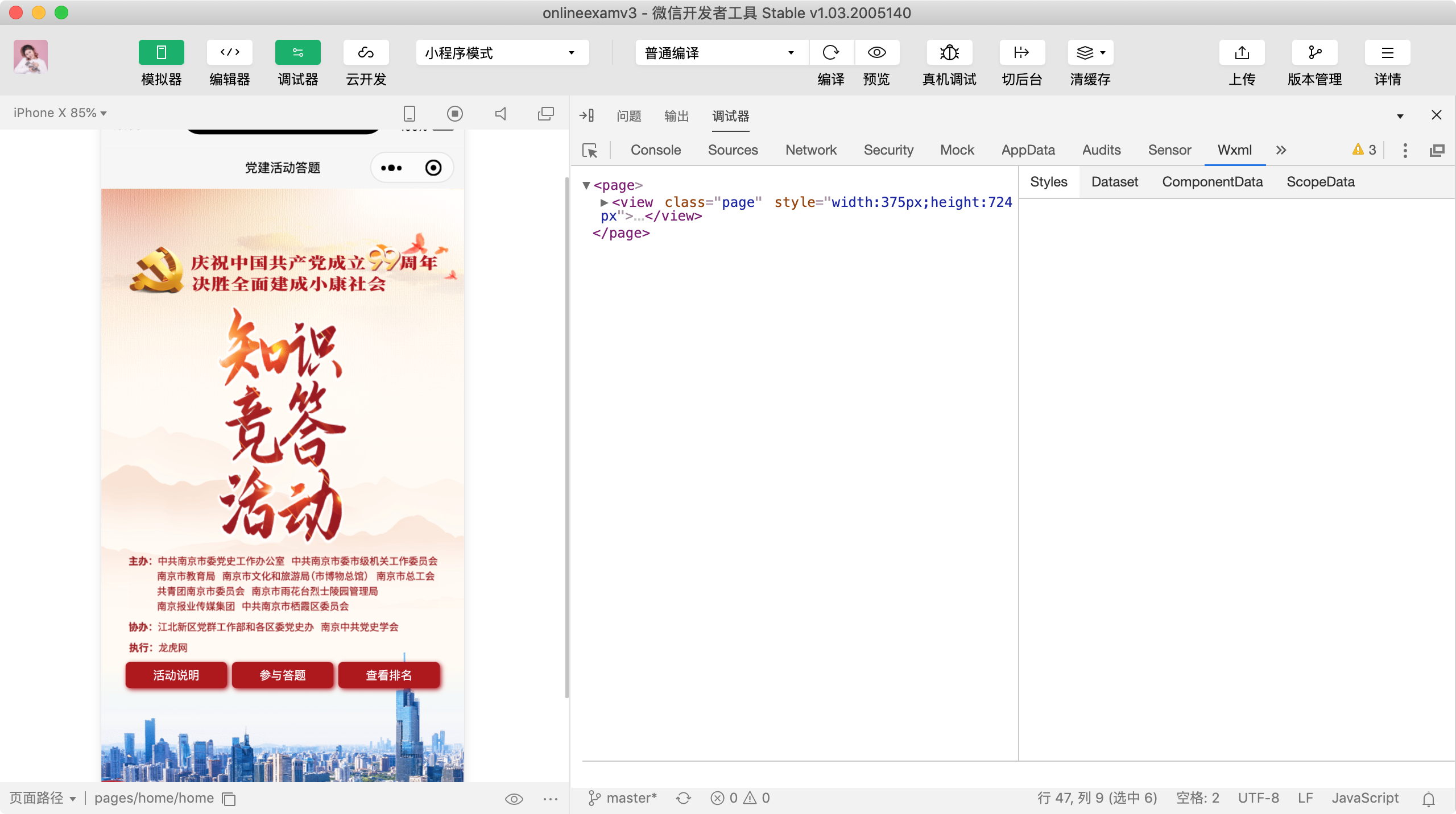Switch to the Network tab
The height and width of the screenshot is (814, 1456).
(810, 150)
